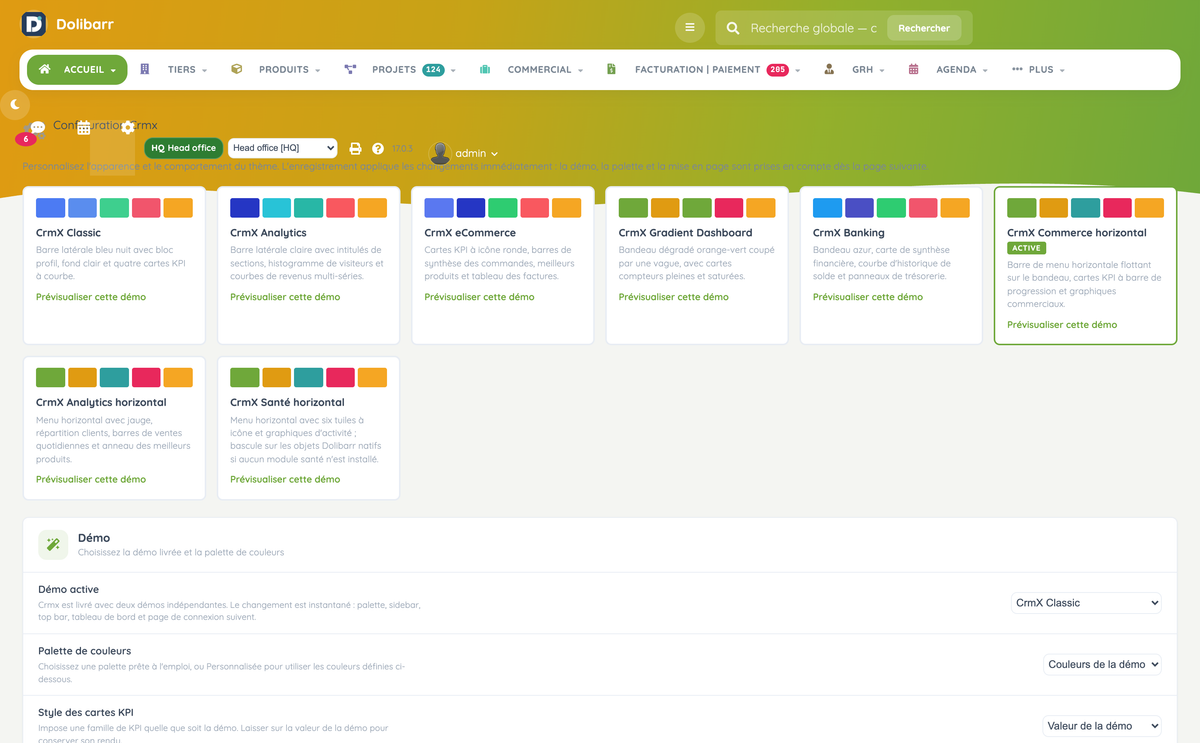Click the briefcase icon for Commercial
Image resolution: width=1200 pixels, height=743 pixels.
(485, 69)
